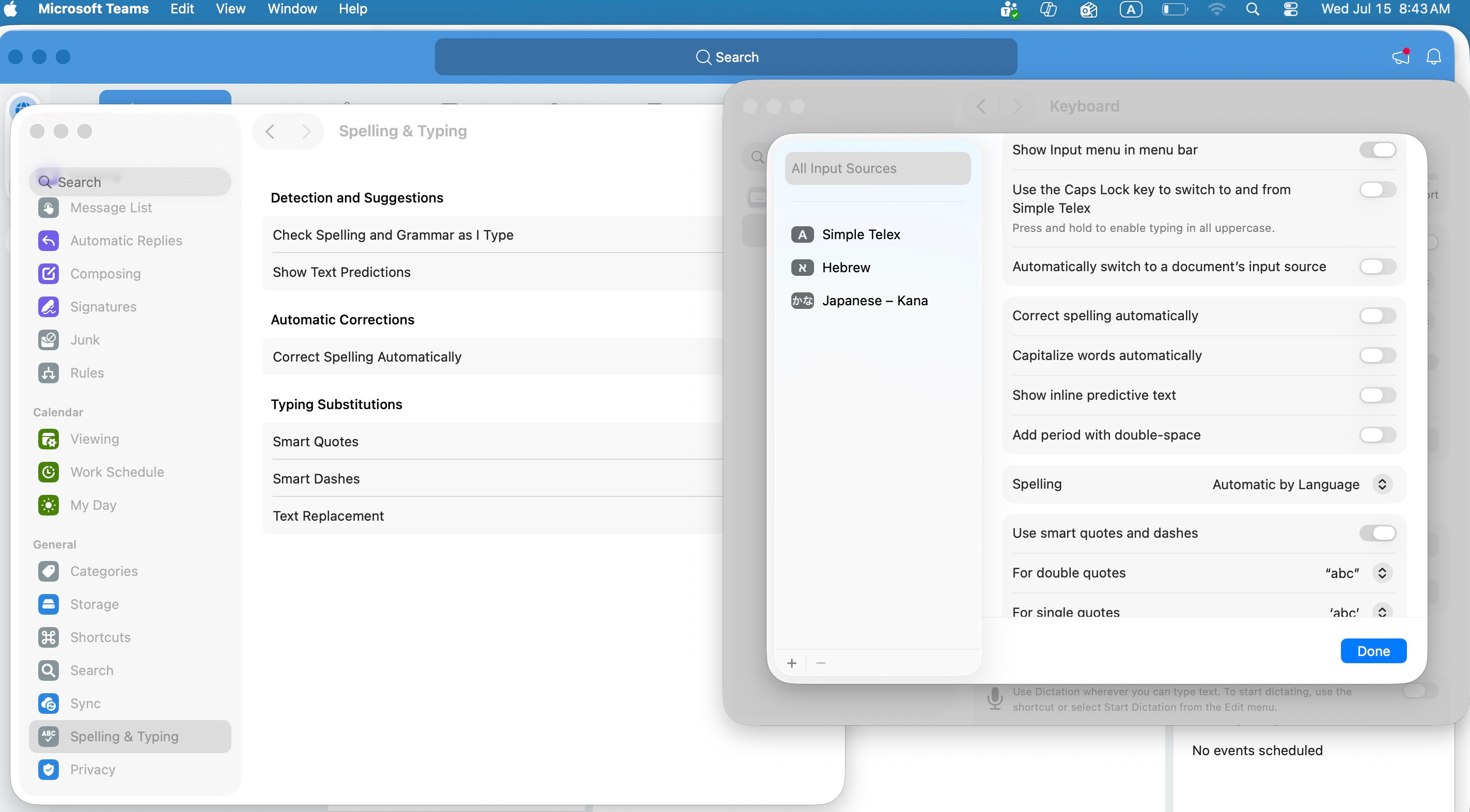The height and width of the screenshot is (812, 1470).
Task: Open the Window menu in menu bar
Action: tap(292, 9)
